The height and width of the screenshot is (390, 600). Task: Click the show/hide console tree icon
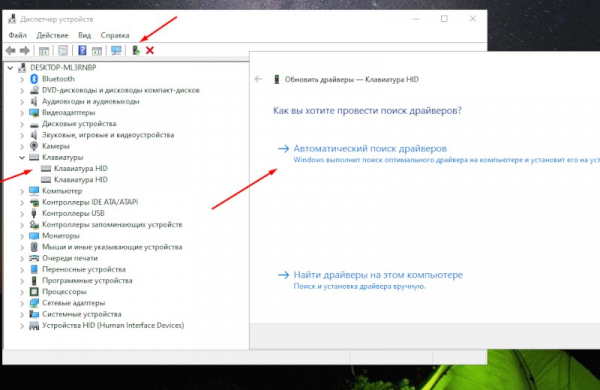pyautogui.click(x=44, y=51)
